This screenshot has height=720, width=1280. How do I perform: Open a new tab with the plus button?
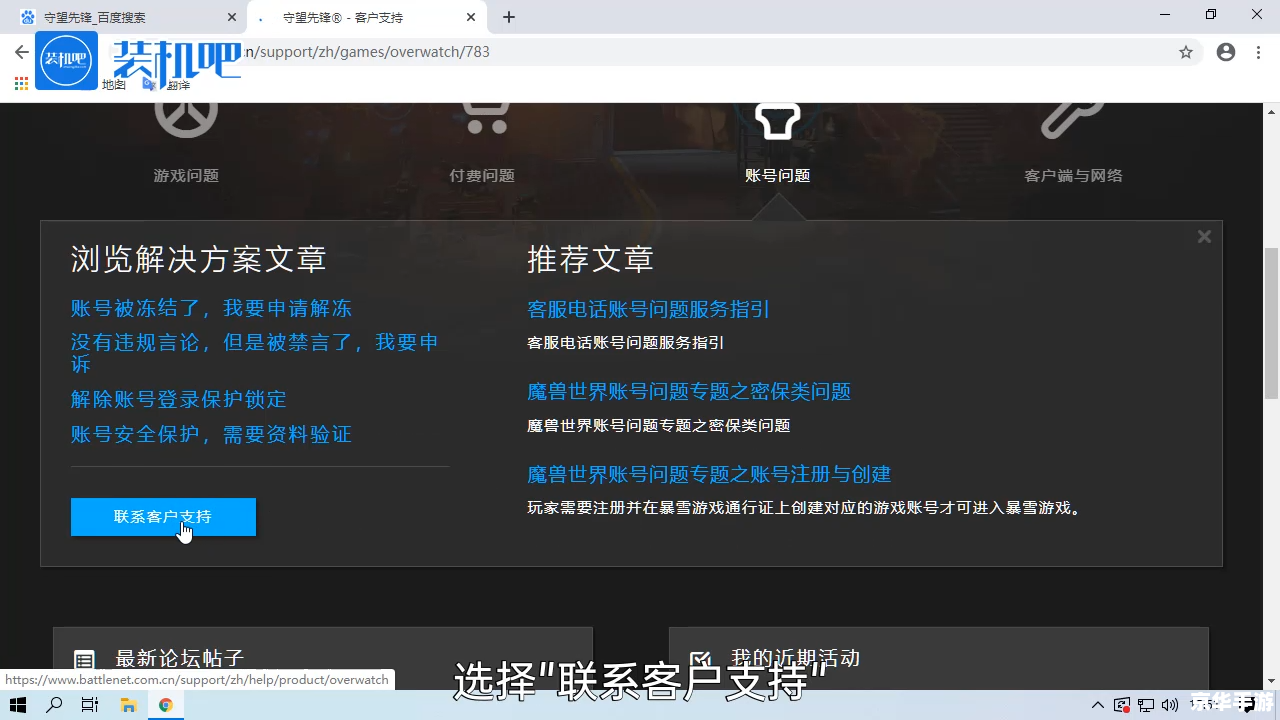point(509,17)
